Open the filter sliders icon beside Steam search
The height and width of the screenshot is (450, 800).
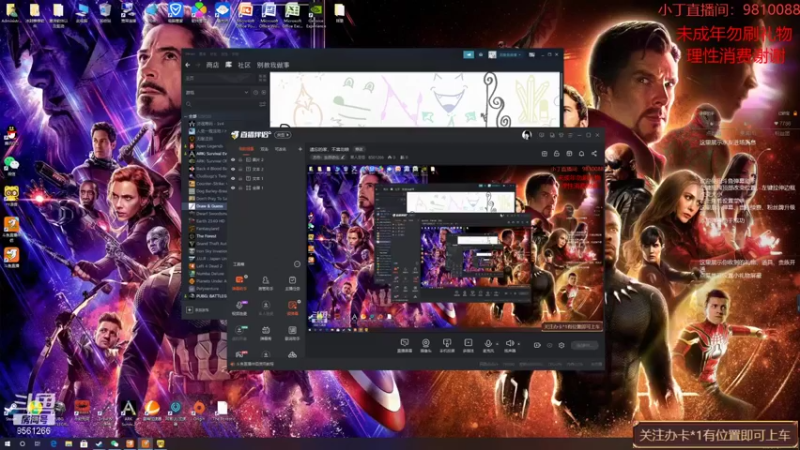click(262, 104)
